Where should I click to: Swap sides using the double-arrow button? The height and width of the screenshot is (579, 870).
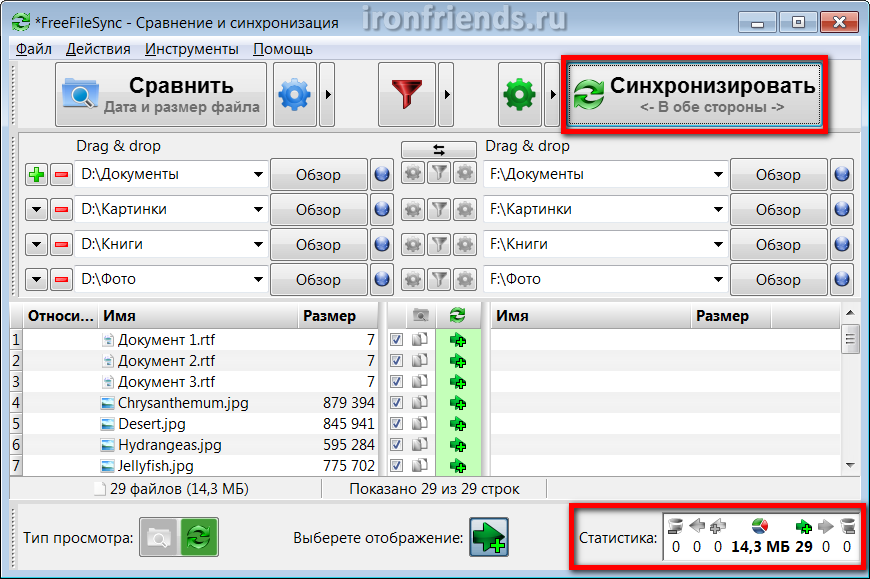[x=438, y=149]
